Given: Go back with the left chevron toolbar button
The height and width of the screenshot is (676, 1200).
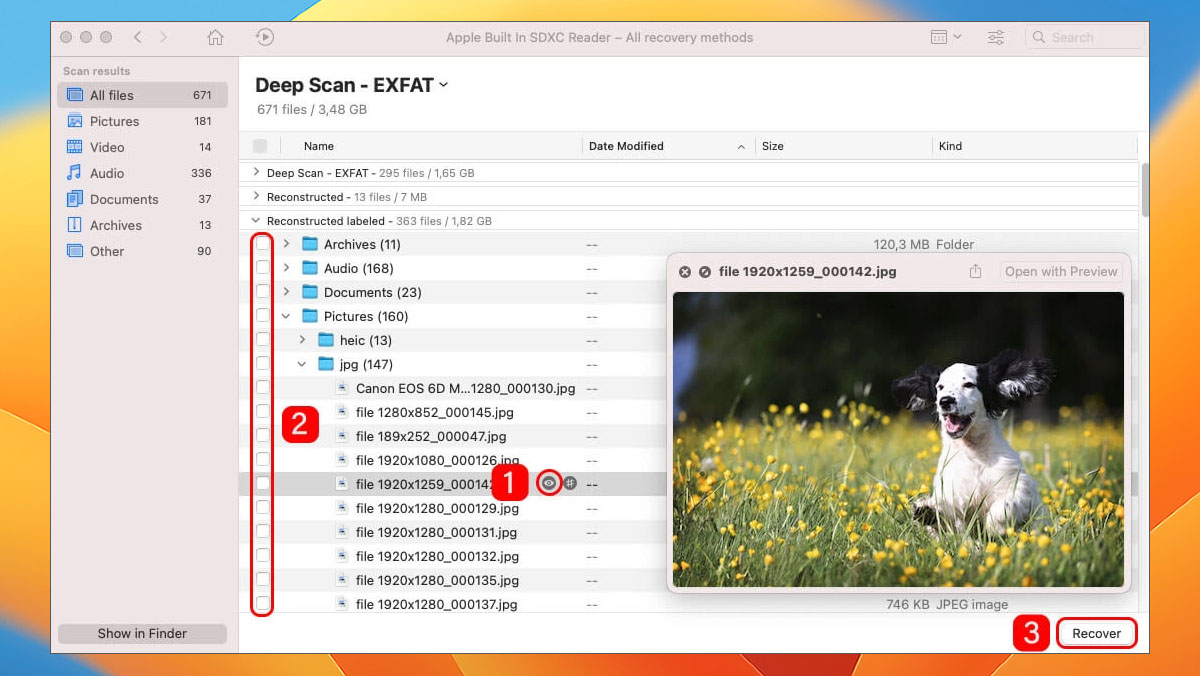Looking at the screenshot, I should [x=137, y=37].
